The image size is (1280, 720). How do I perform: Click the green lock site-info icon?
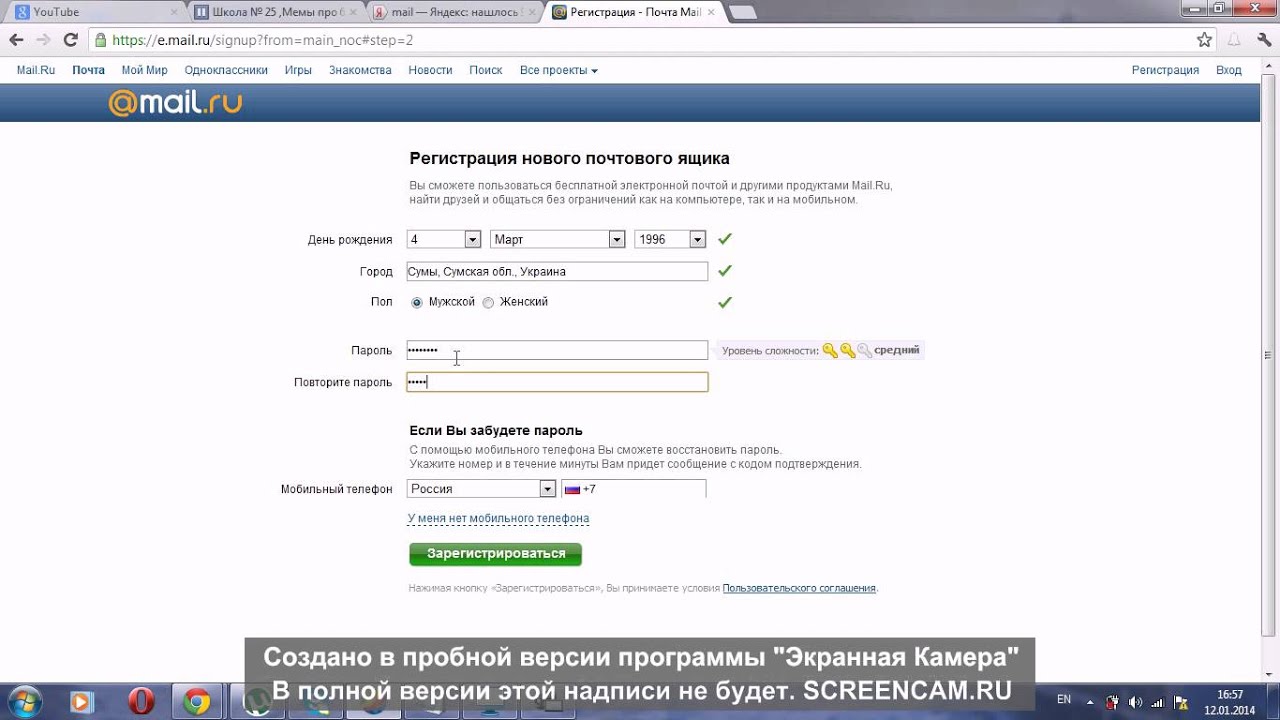100,40
